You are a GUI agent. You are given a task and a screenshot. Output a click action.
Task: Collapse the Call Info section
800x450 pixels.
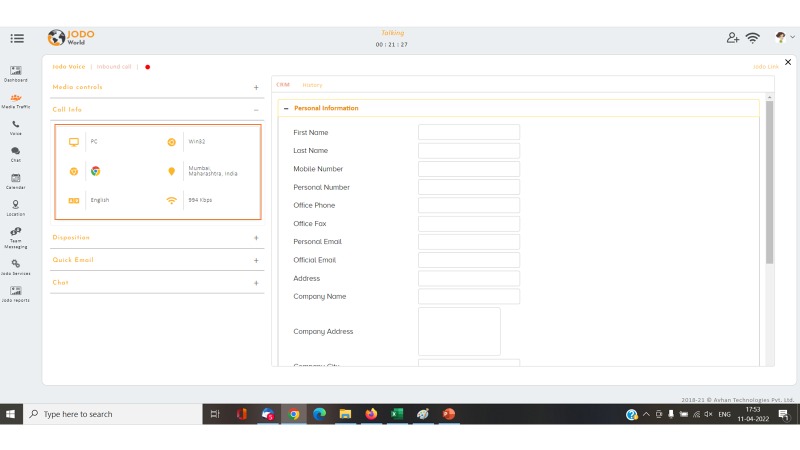[x=256, y=109]
